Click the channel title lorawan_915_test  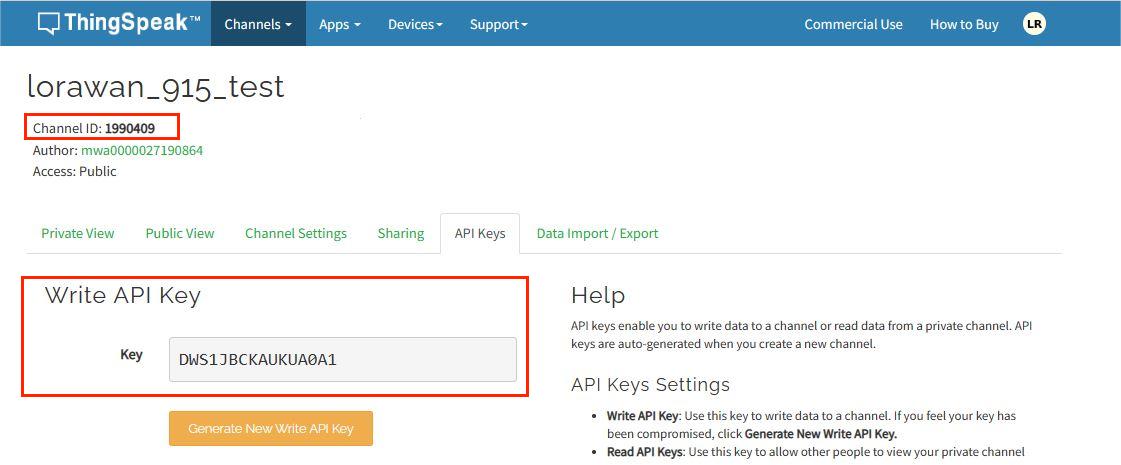coord(156,87)
